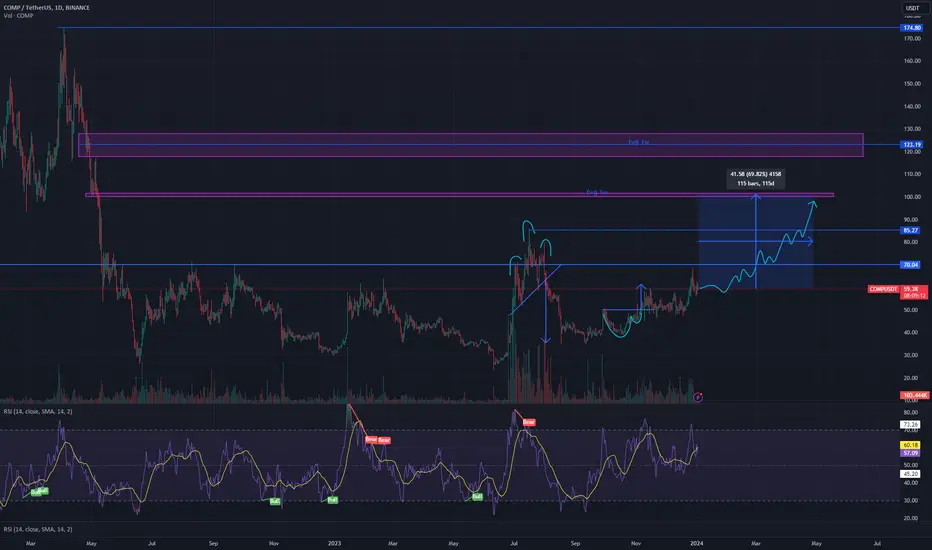Click the bottom-pane RSI (14, close, SMA, 14, 2) legend
The height and width of the screenshot is (550, 932).
(38, 529)
